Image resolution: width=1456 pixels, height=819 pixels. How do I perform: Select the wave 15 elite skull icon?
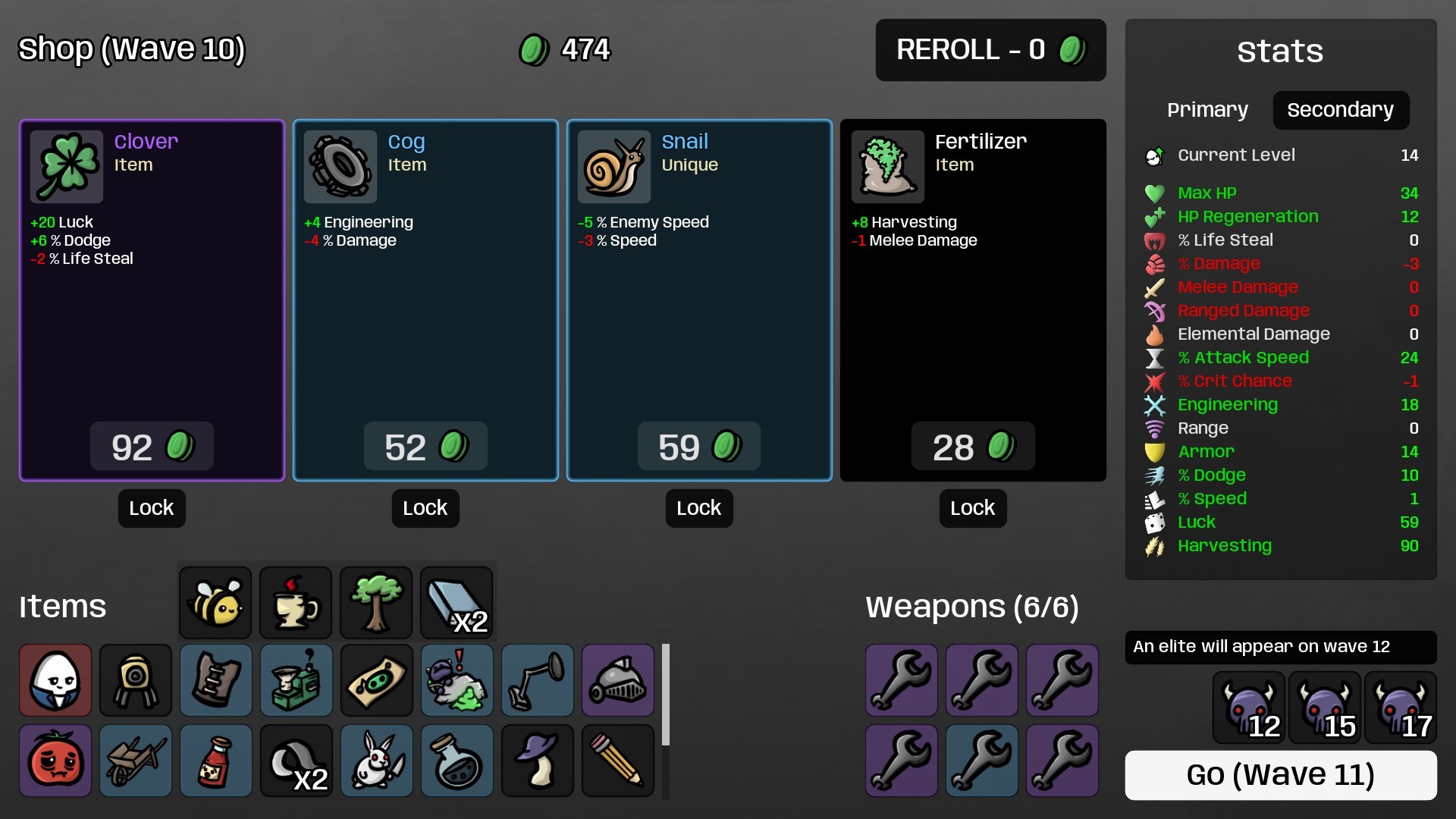[1325, 708]
